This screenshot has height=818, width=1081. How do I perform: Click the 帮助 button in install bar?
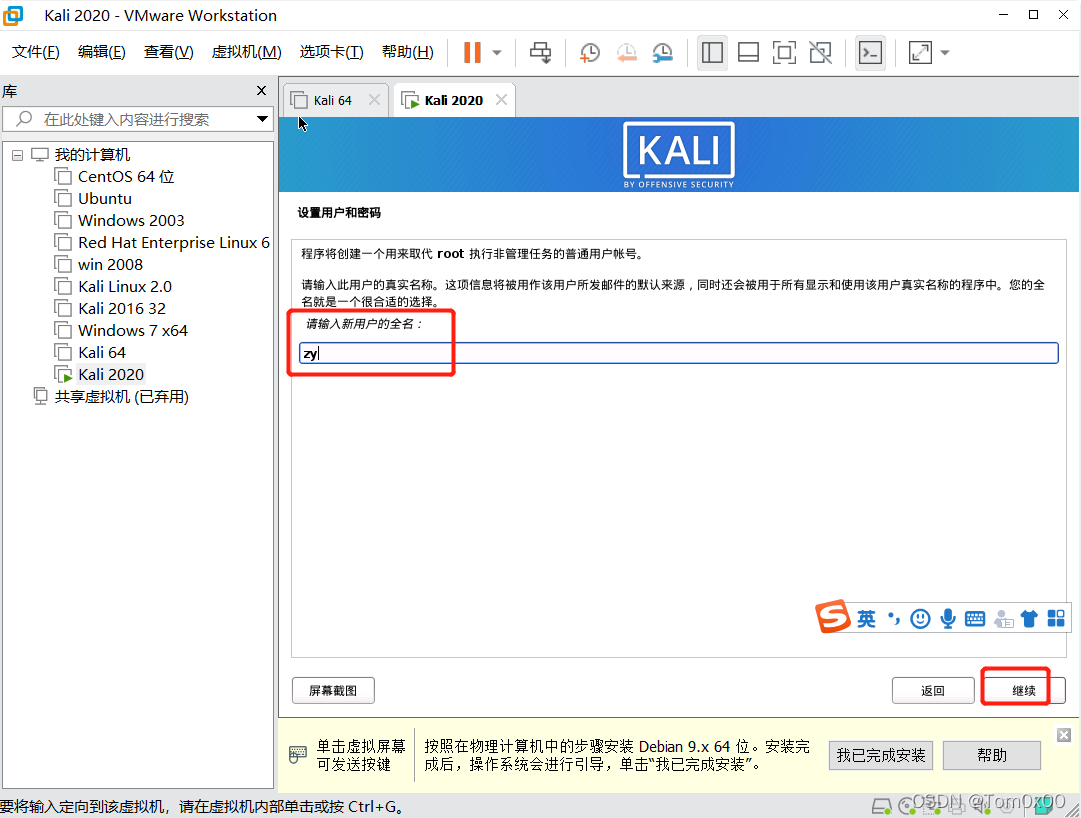991,755
